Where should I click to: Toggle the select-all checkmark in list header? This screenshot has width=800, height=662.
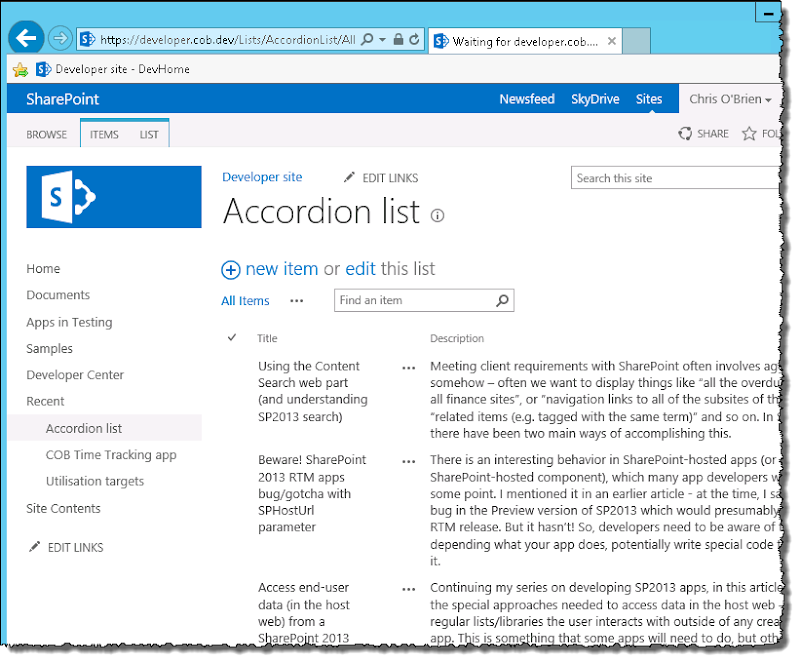[232, 337]
